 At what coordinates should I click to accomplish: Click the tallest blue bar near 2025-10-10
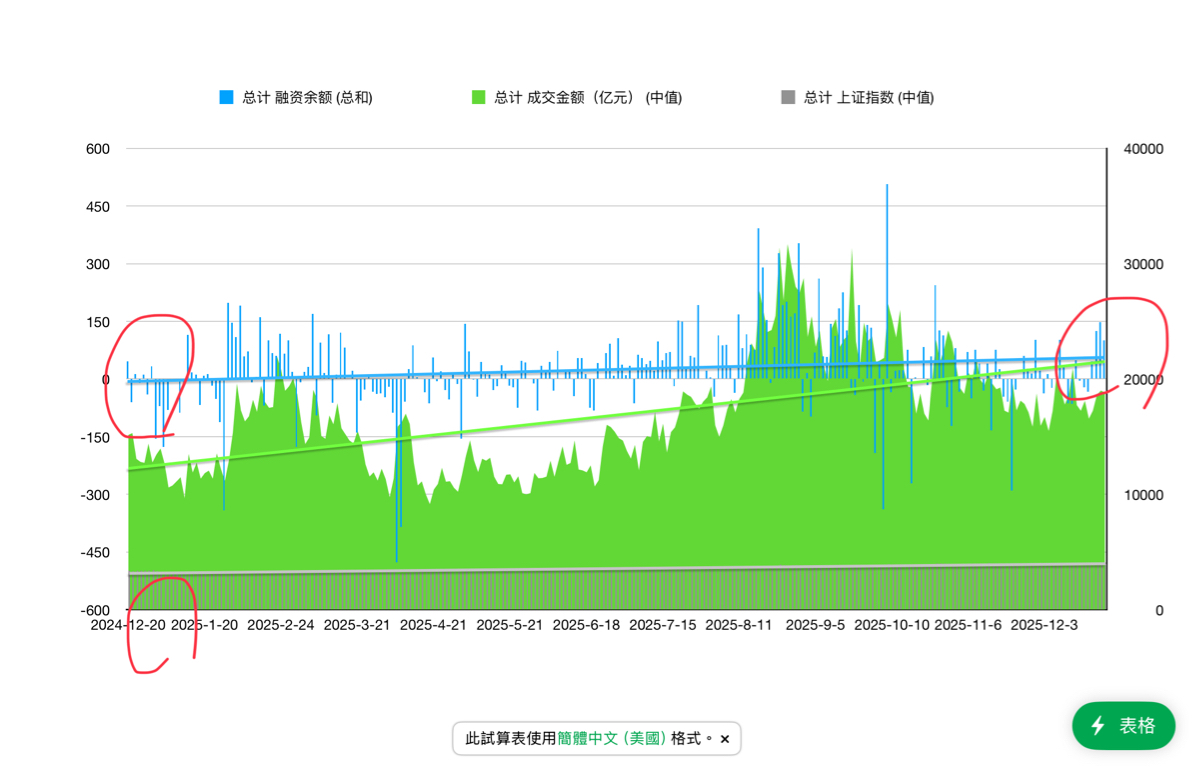click(x=886, y=282)
